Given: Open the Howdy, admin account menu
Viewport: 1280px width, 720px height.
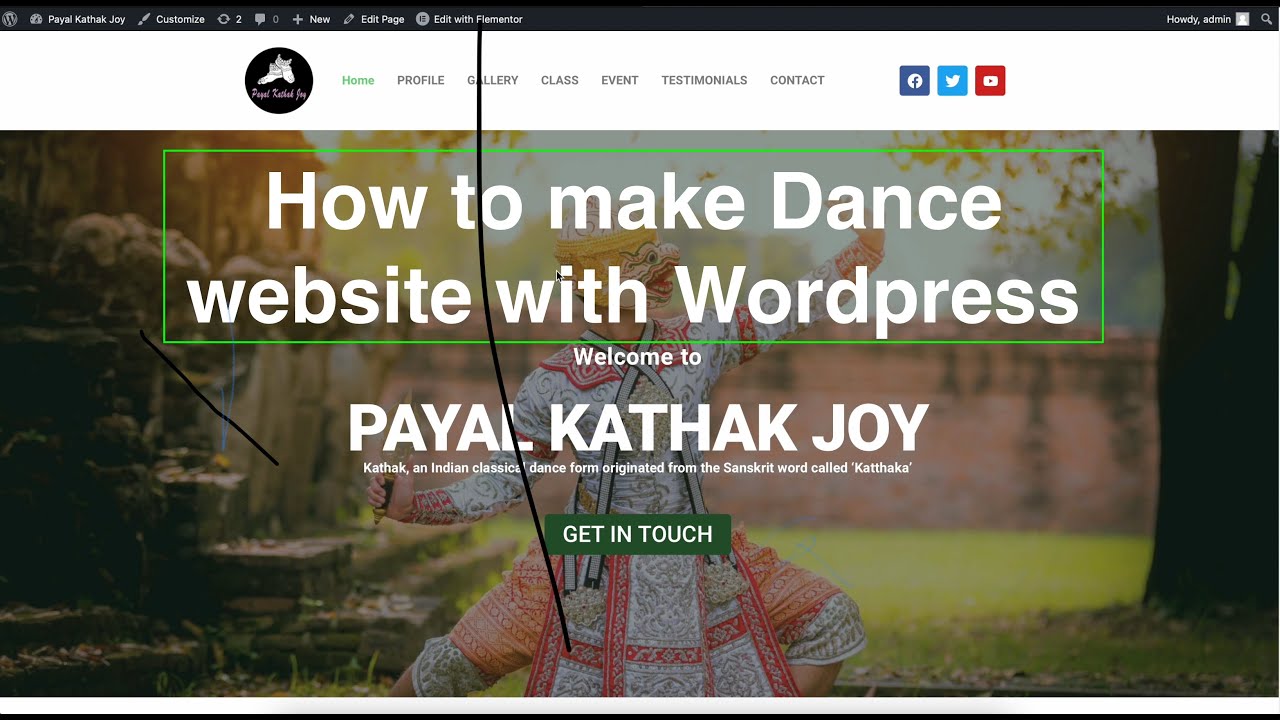Looking at the screenshot, I should pos(1207,19).
